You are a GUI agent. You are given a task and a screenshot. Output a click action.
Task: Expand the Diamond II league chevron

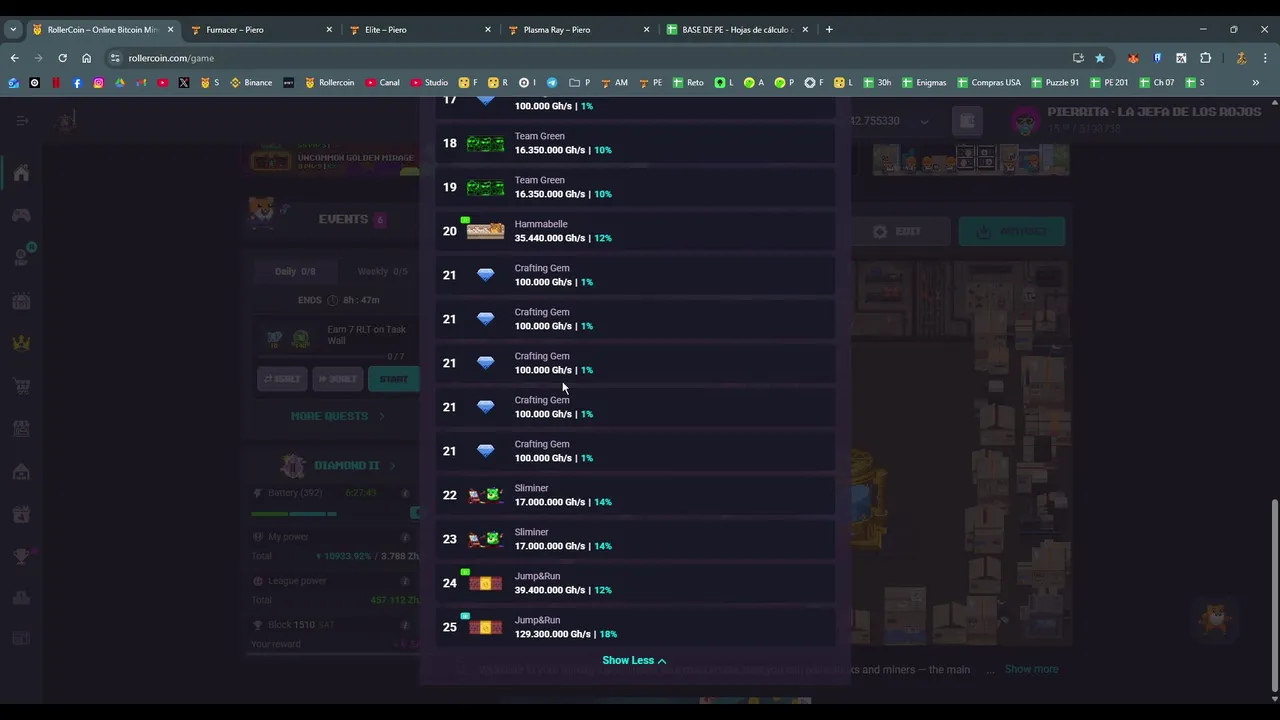392,466
